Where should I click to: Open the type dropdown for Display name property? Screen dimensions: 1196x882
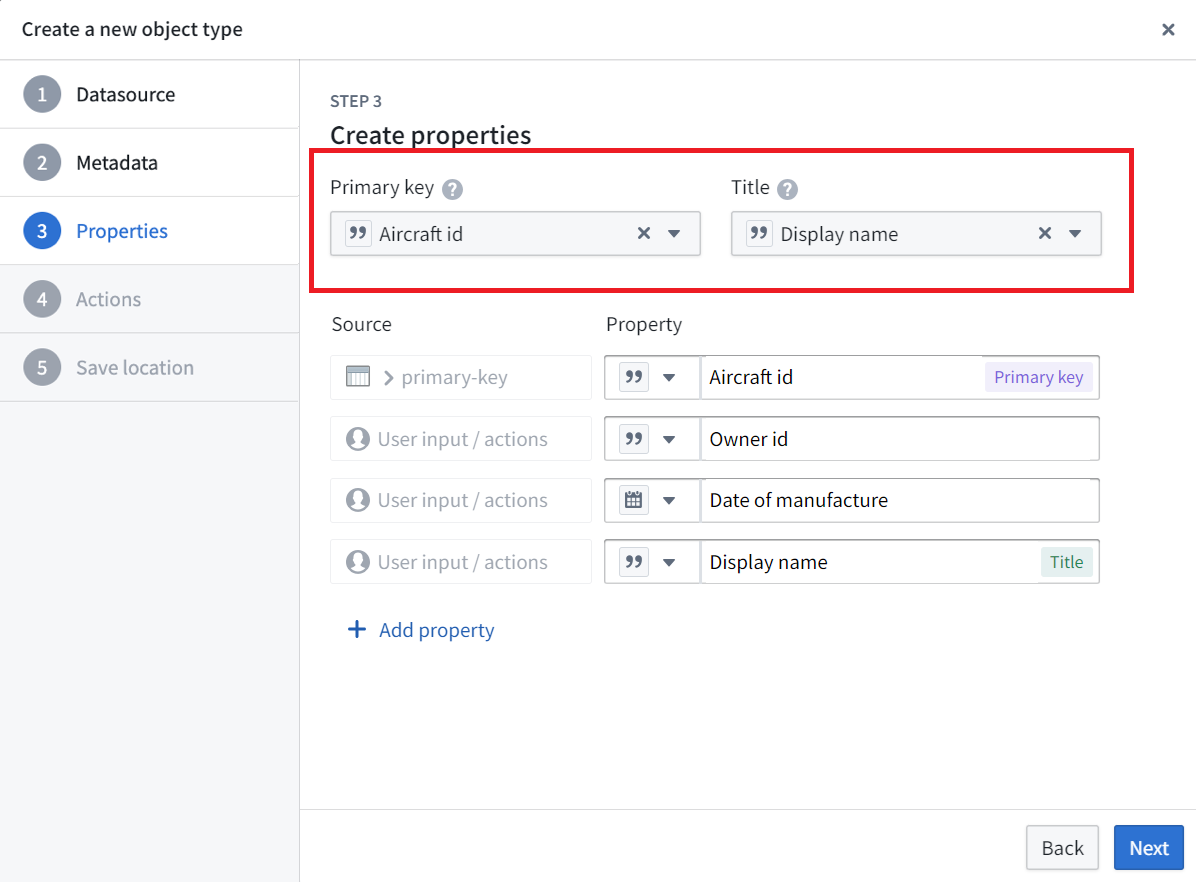[669, 562]
